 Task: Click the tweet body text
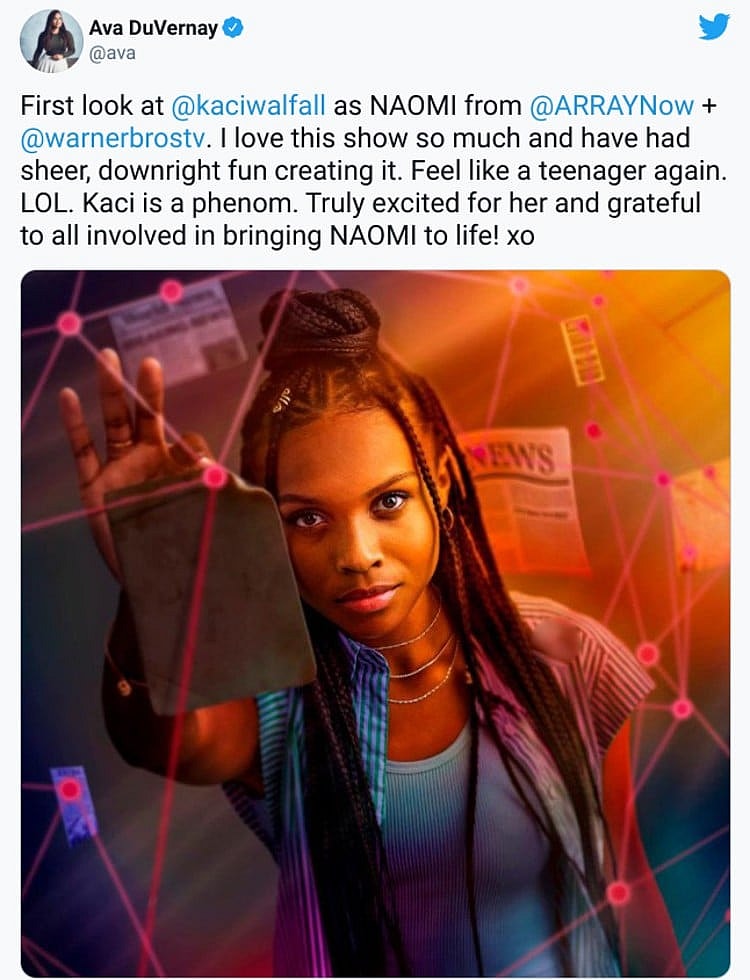[x=374, y=171]
